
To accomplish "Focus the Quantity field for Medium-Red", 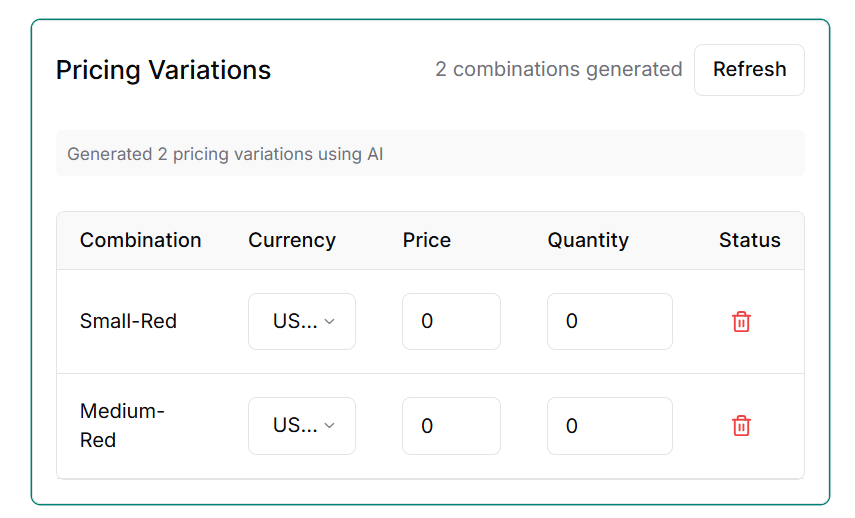I will 609,426.
